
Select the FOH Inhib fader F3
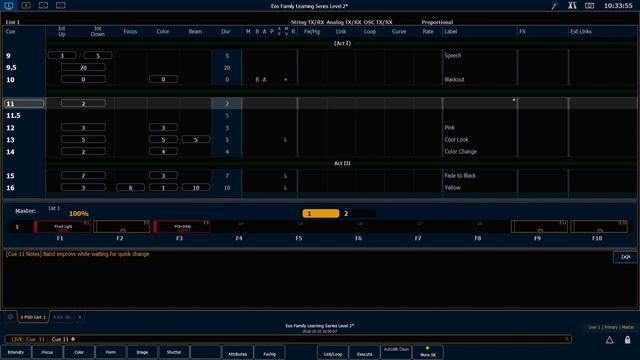182,227
